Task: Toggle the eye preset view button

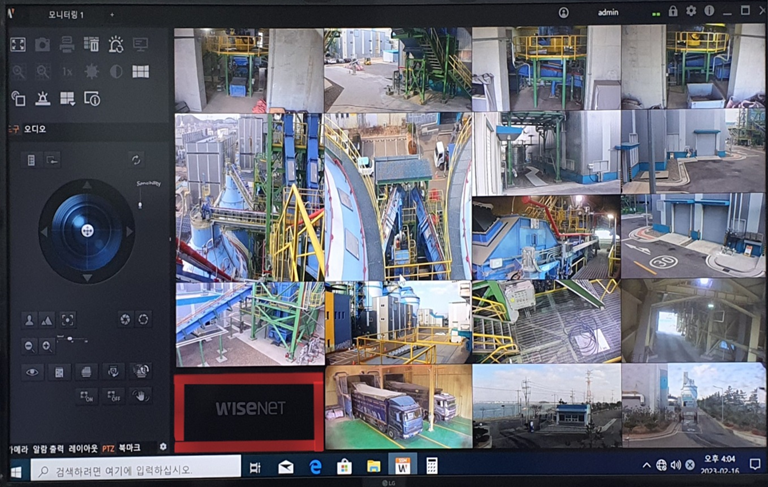Action: [32, 371]
